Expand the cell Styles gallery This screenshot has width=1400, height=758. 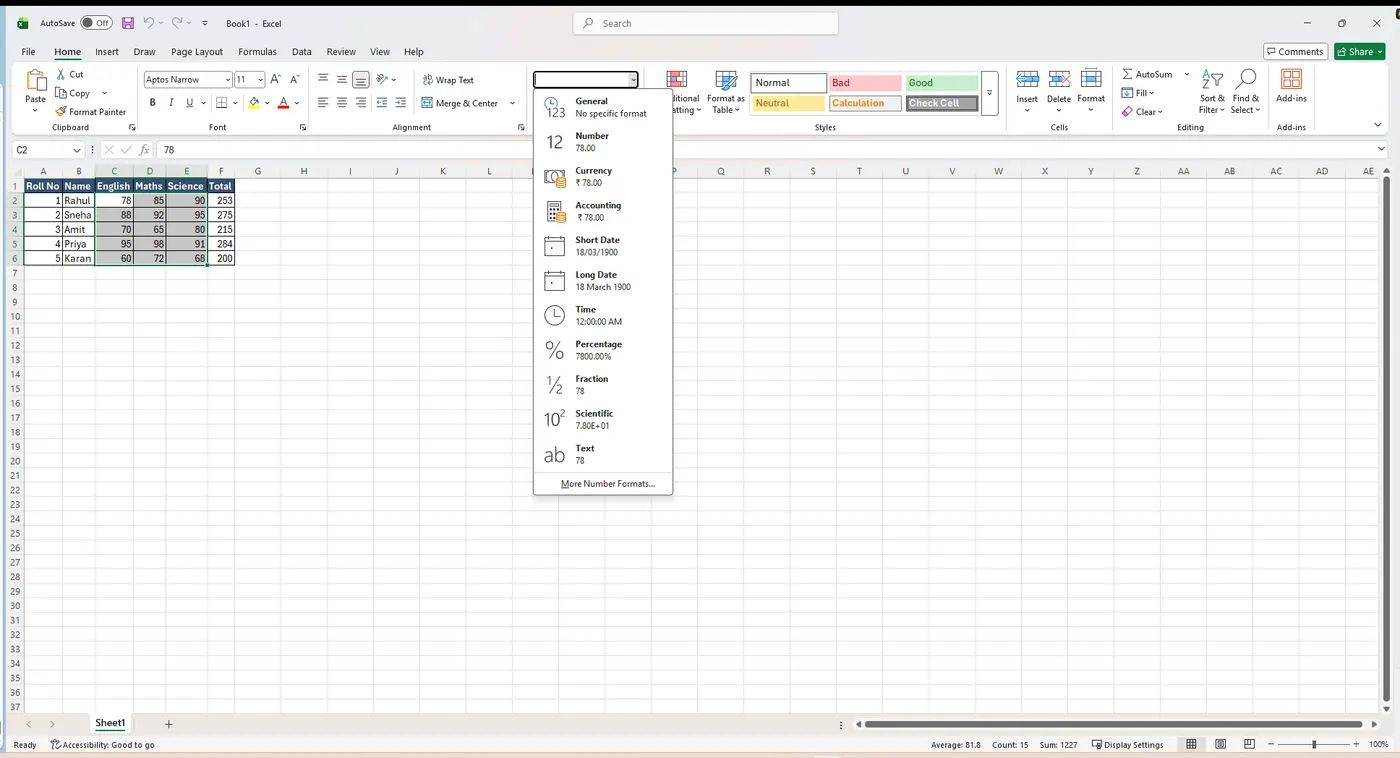989,93
